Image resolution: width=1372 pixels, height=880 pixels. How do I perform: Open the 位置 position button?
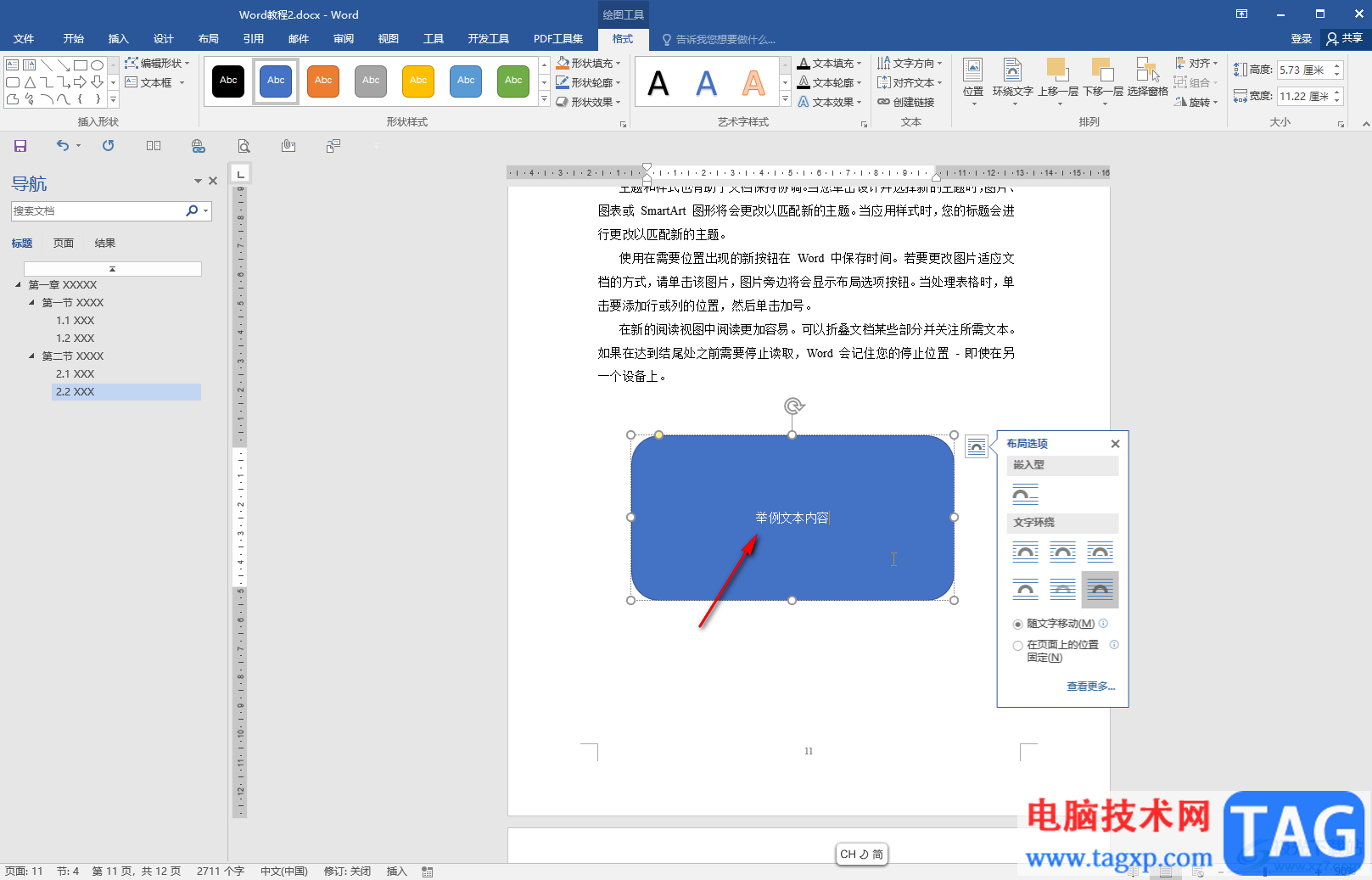tap(973, 81)
